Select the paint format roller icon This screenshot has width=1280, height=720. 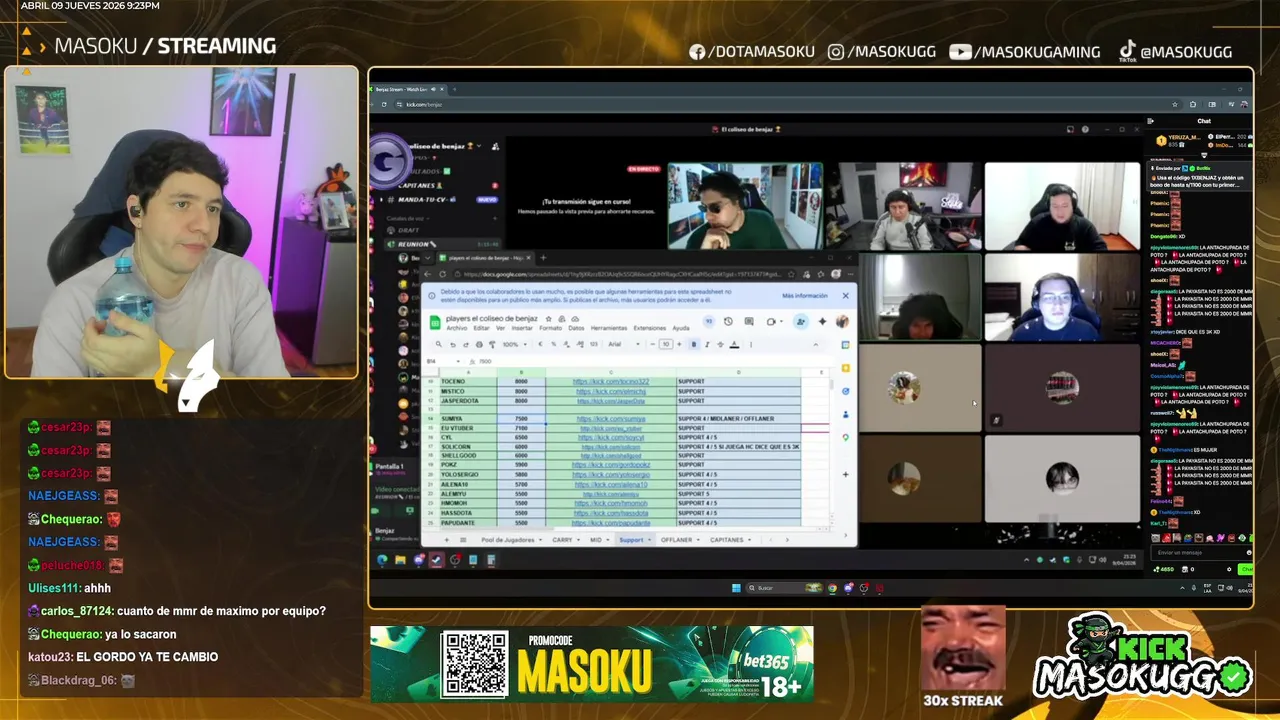pos(492,344)
